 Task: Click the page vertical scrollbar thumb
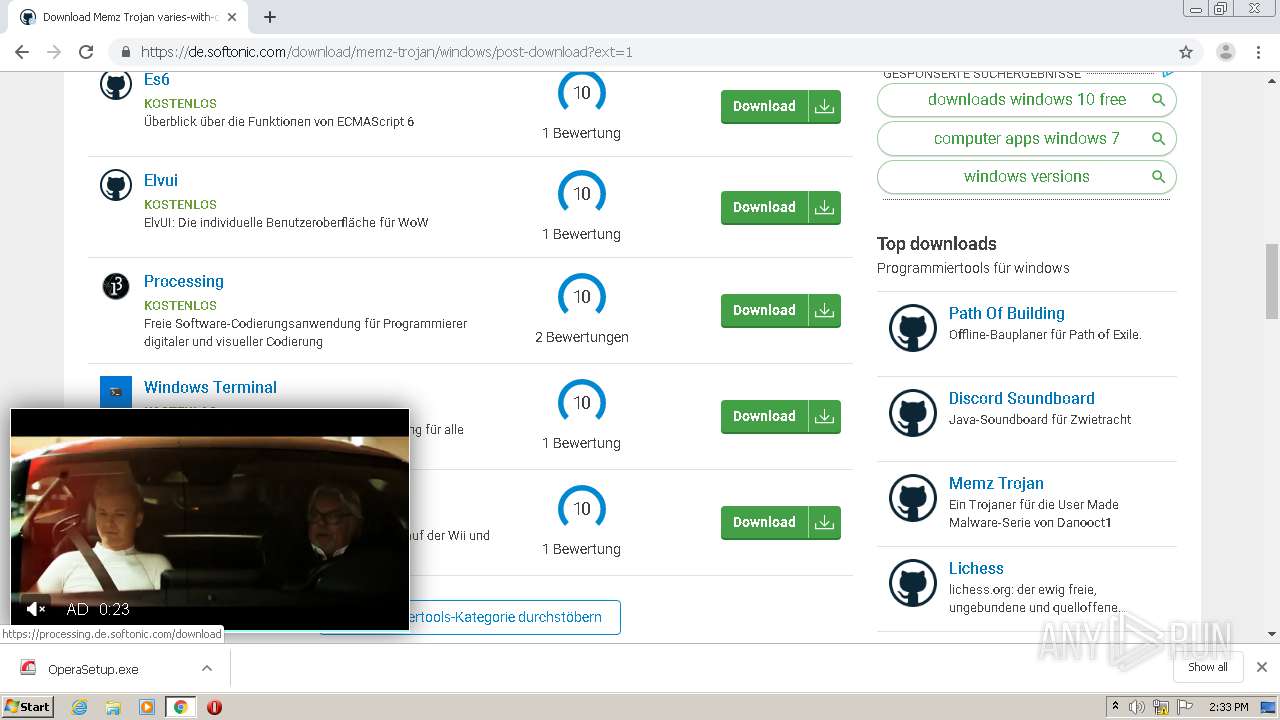pos(1272,282)
